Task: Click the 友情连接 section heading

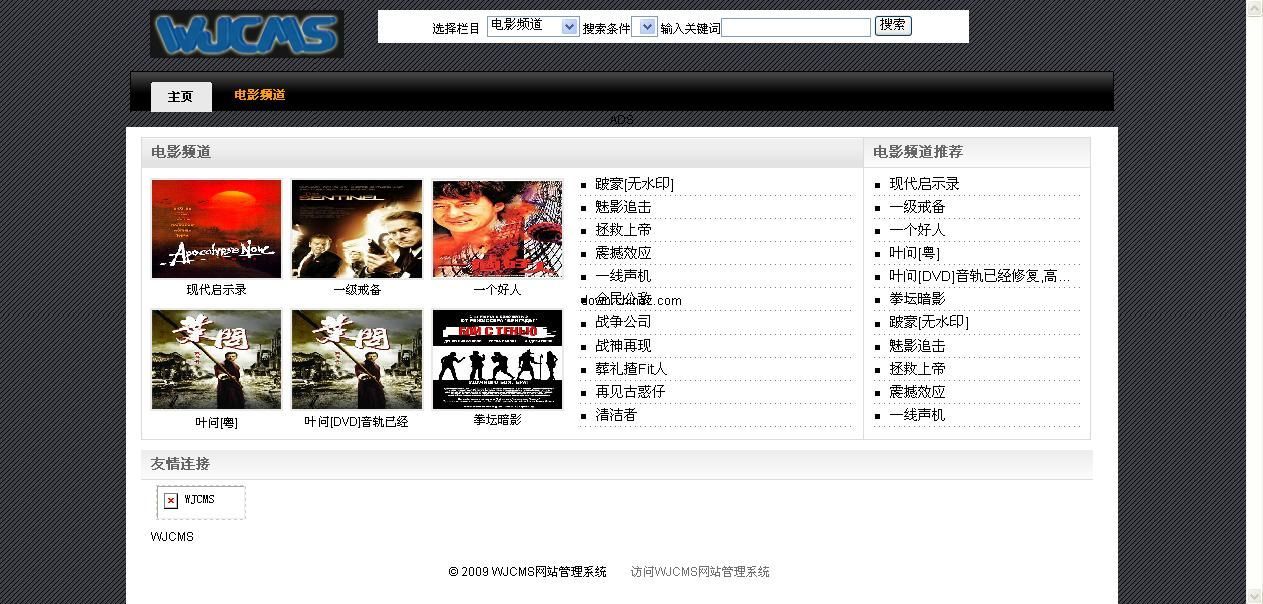Action: pyautogui.click(x=180, y=464)
